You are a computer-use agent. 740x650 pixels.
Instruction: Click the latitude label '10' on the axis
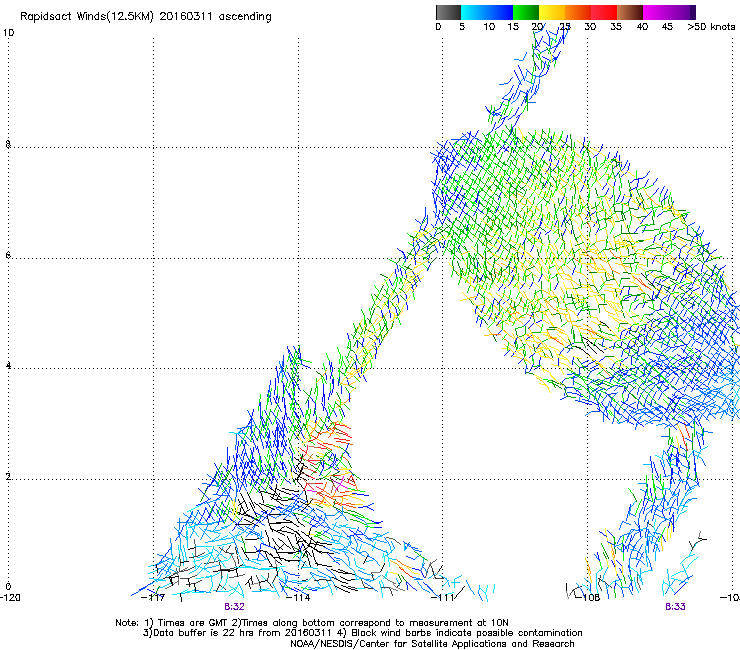click(8, 33)
